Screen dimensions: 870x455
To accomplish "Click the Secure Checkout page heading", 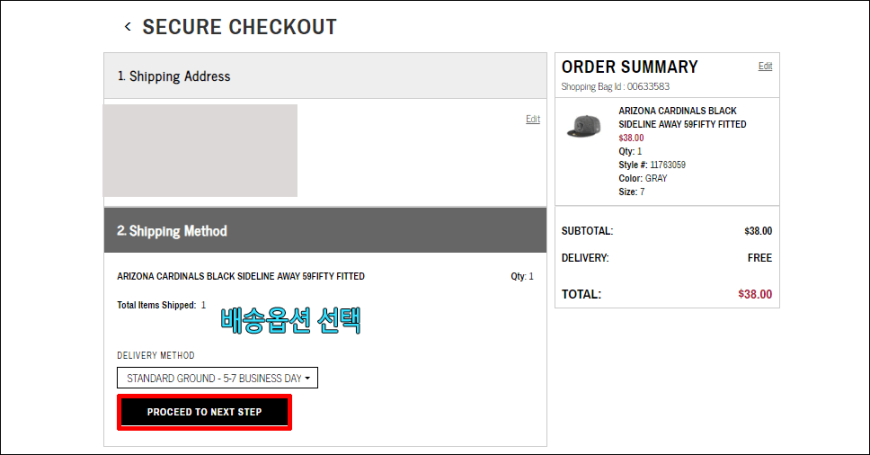I will tap(240, 27).
